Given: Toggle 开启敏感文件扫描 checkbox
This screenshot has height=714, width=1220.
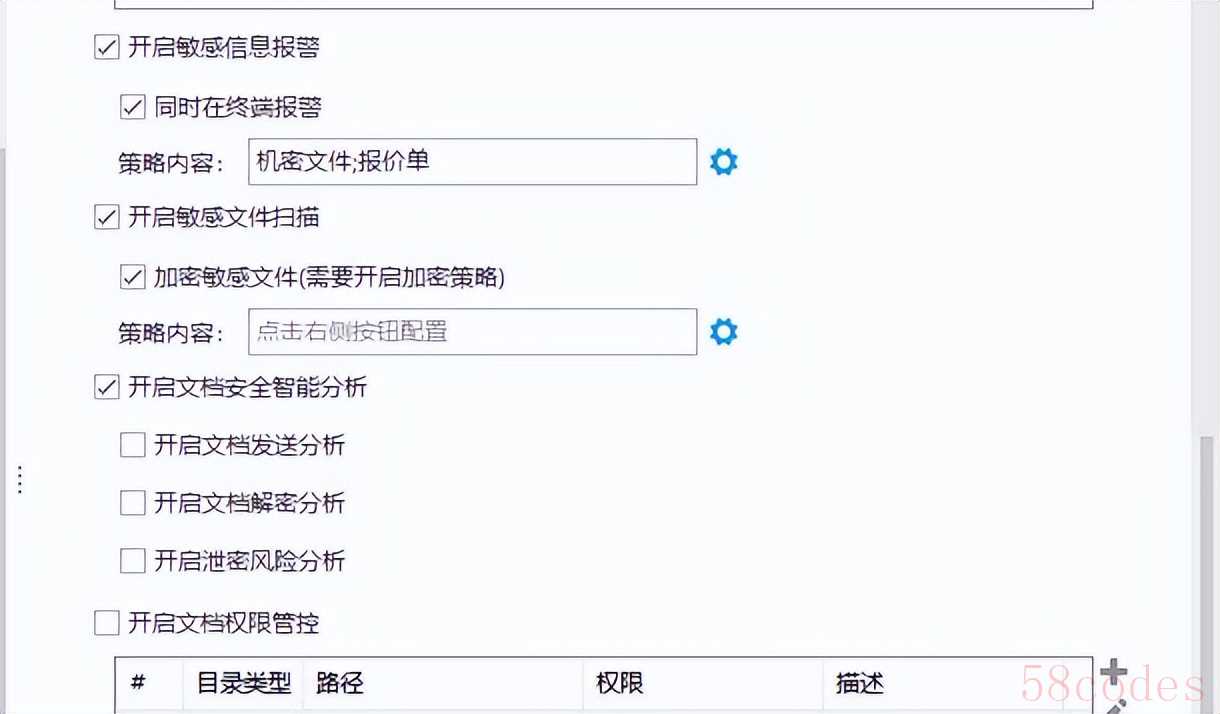Looking at the screenshot, I should pos(107,217).
